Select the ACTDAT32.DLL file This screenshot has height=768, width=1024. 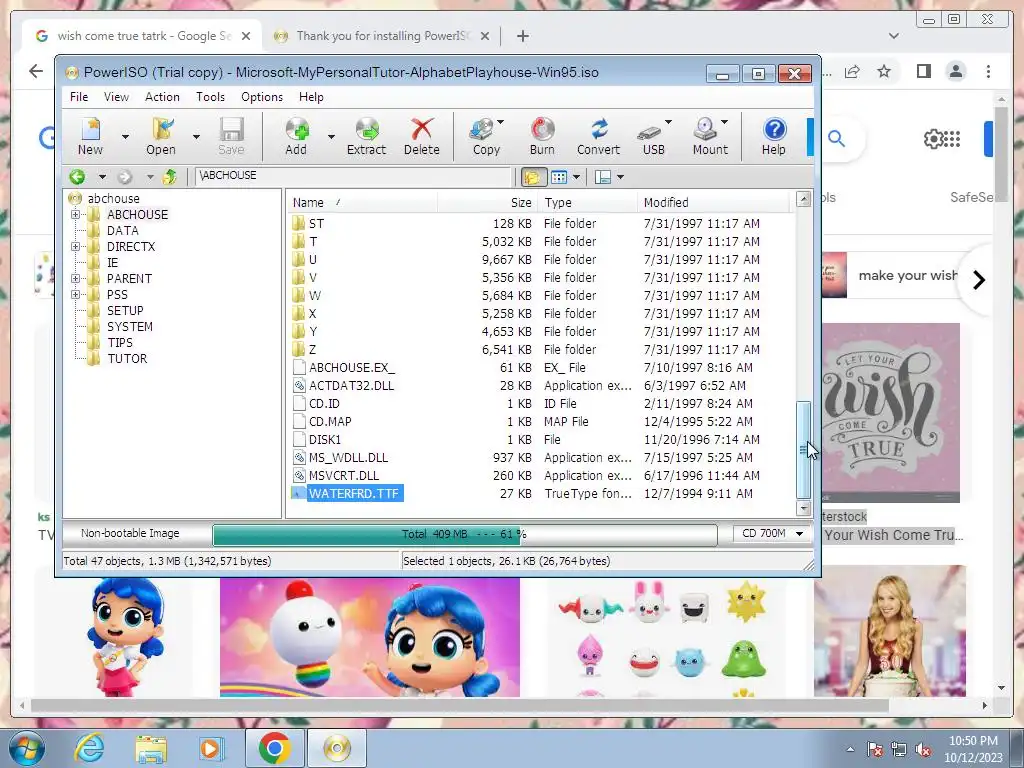351,386
